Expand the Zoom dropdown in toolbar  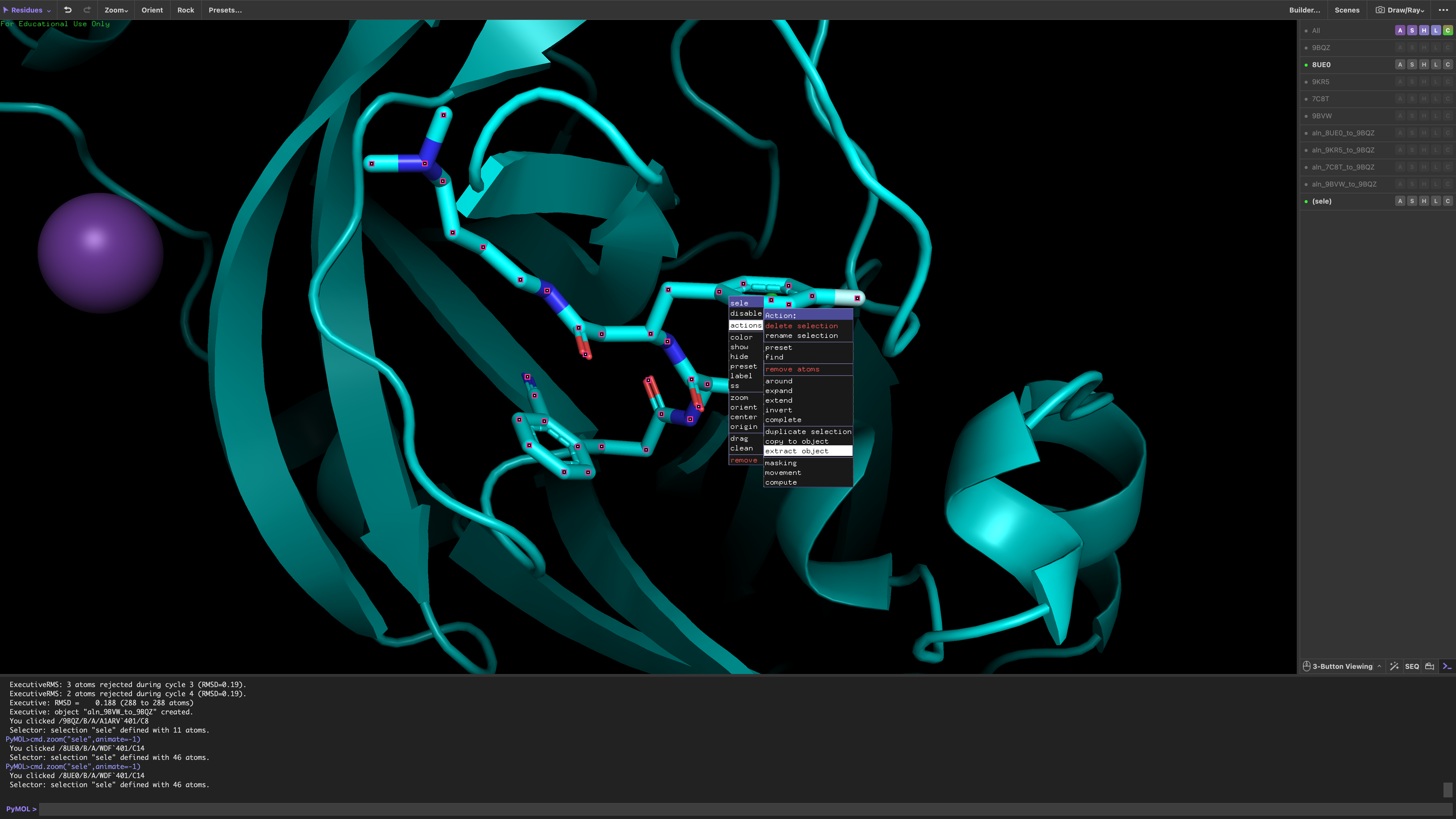click(x=116, y=10)
